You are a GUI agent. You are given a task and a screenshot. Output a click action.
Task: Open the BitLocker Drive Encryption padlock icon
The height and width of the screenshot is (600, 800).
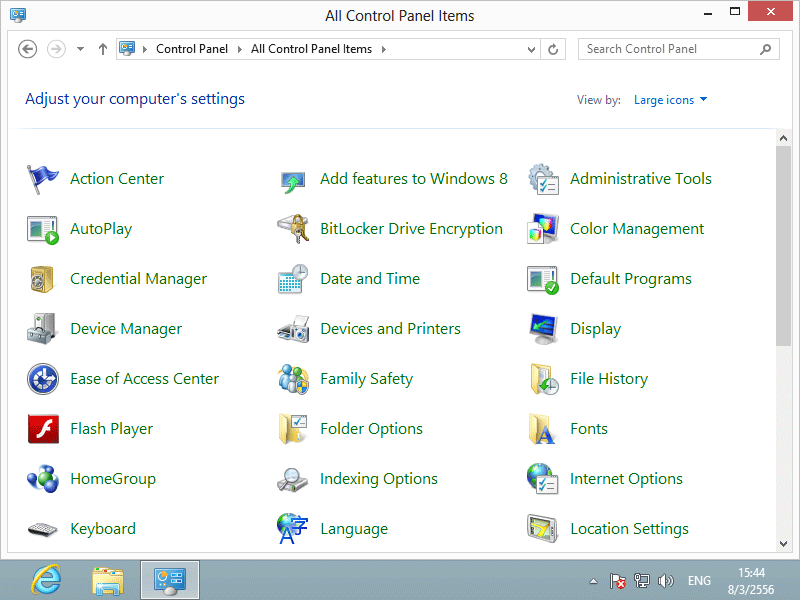pyautogui.click(x=293, y=229)
